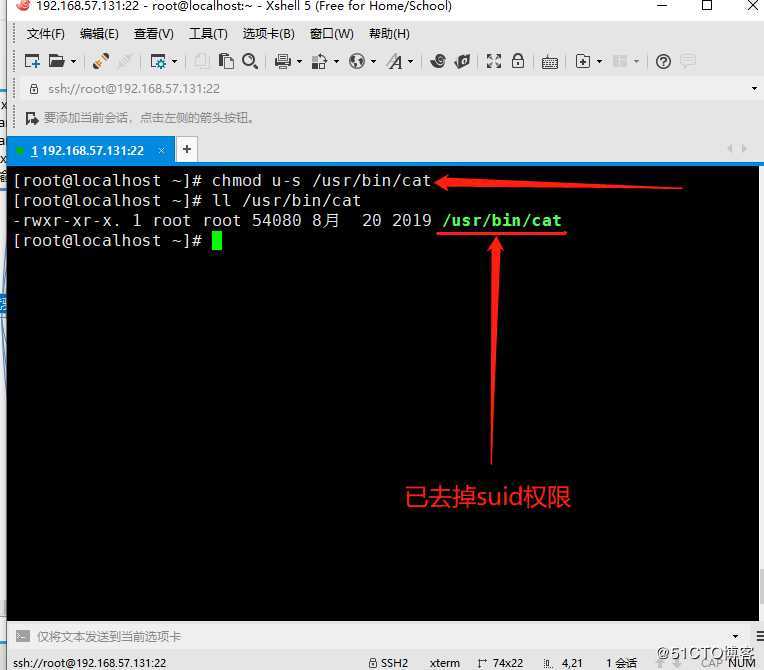This screenshot has width=764, height=670.
Task: Click the Print icon
Action: (x=283, y=61)
